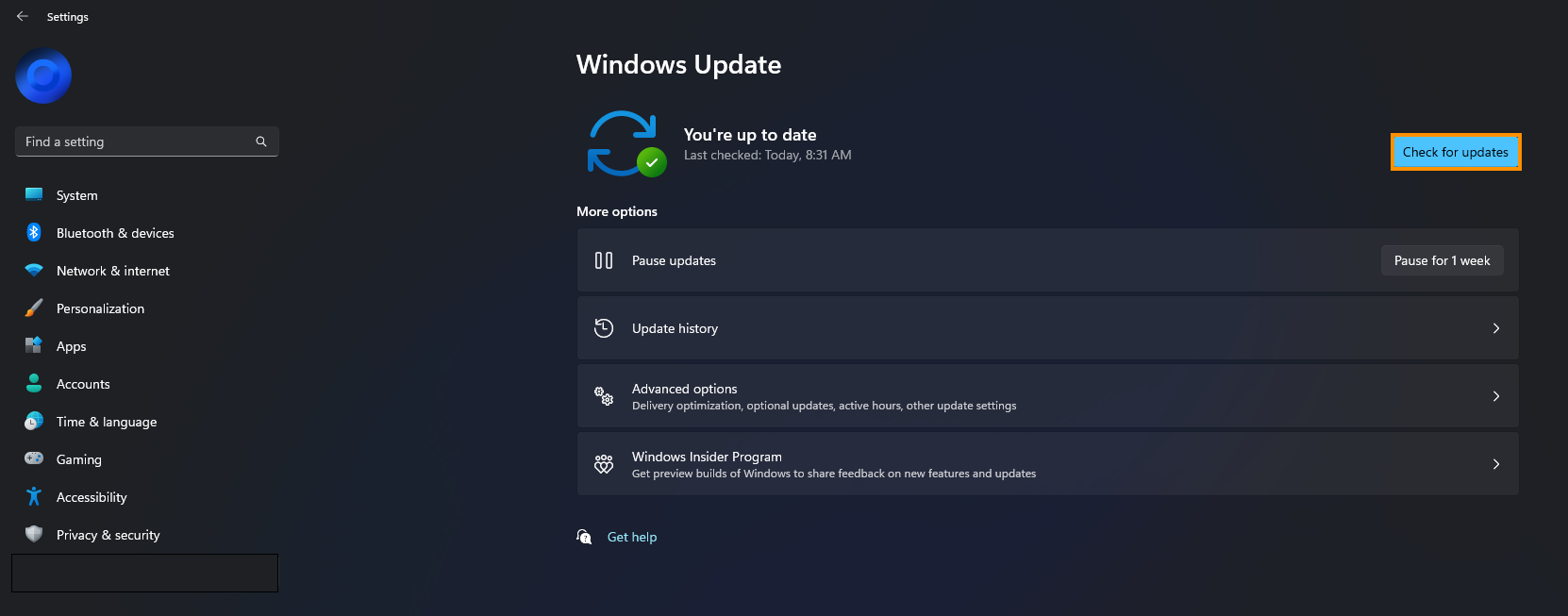The height and width of the screenshot is (616, 1568).
Task: Click the back arrow in Settings
Action: click(x=23, y=16)
